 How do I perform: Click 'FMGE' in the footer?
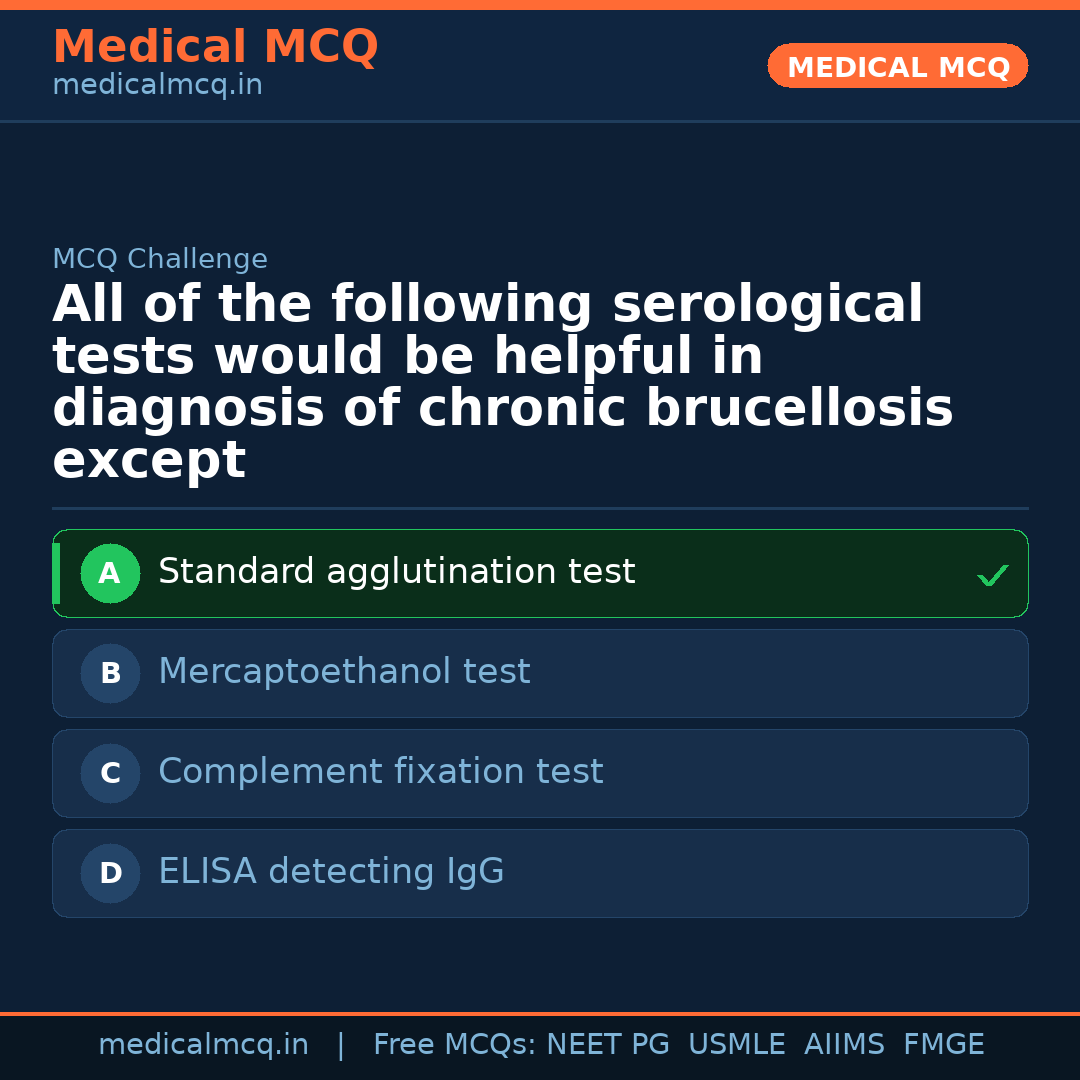pos(944,1045)
